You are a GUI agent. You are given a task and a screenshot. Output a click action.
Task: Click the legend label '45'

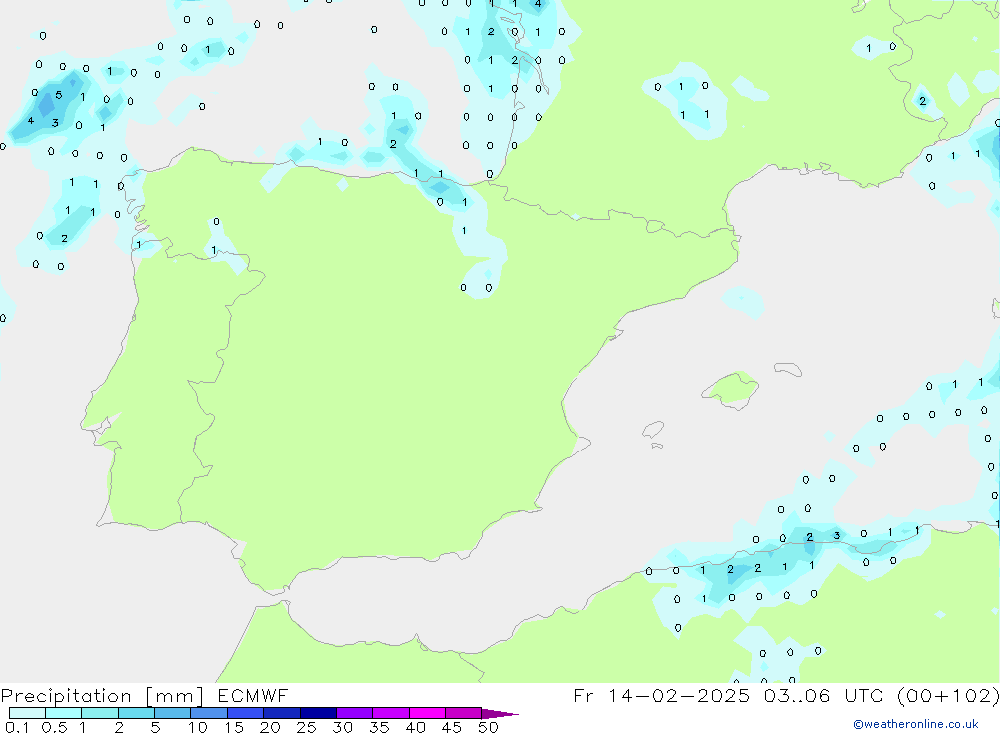452,727
